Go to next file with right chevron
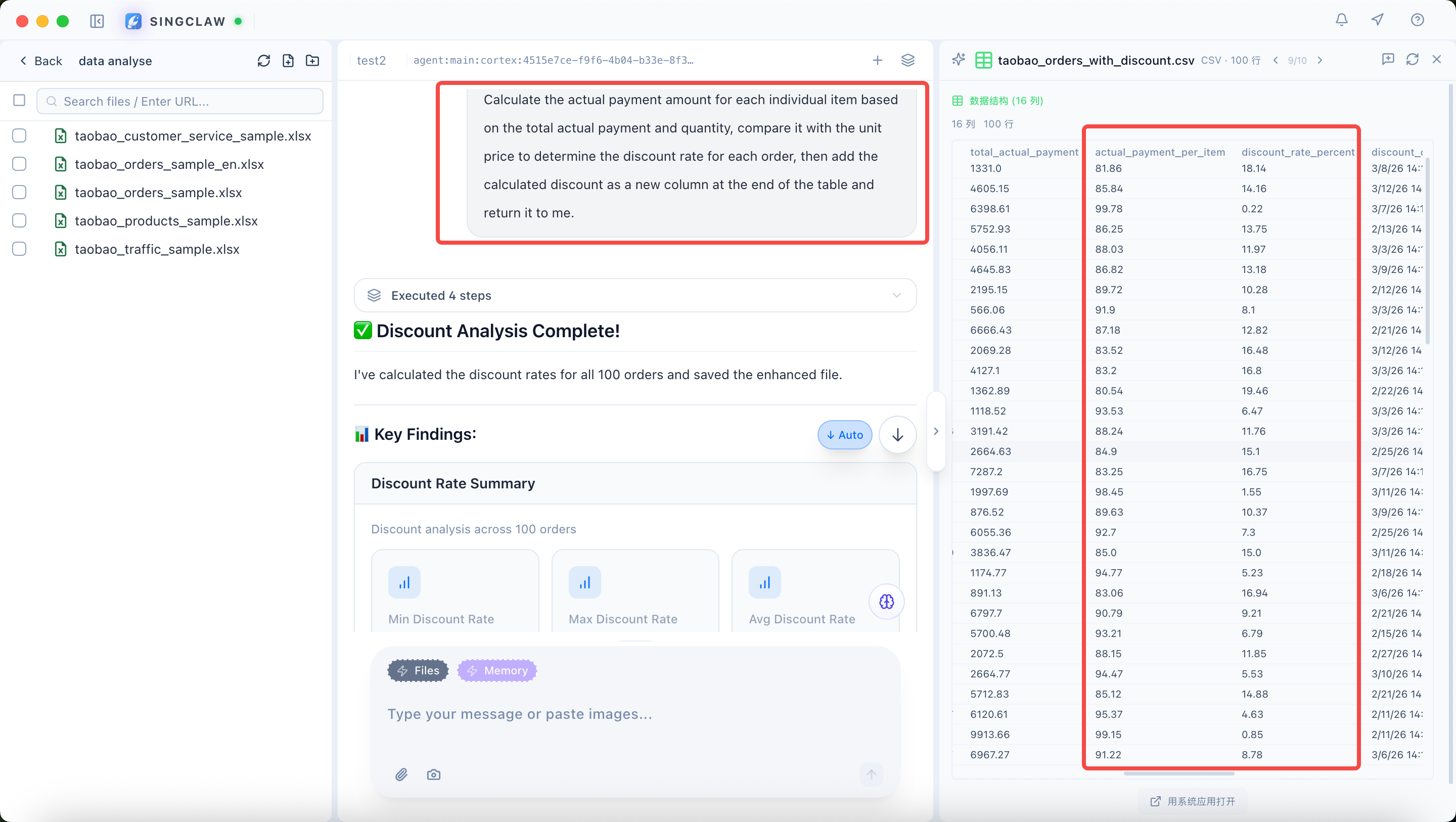Viewport: 1456px width, 822px height. pos(1321,61)
